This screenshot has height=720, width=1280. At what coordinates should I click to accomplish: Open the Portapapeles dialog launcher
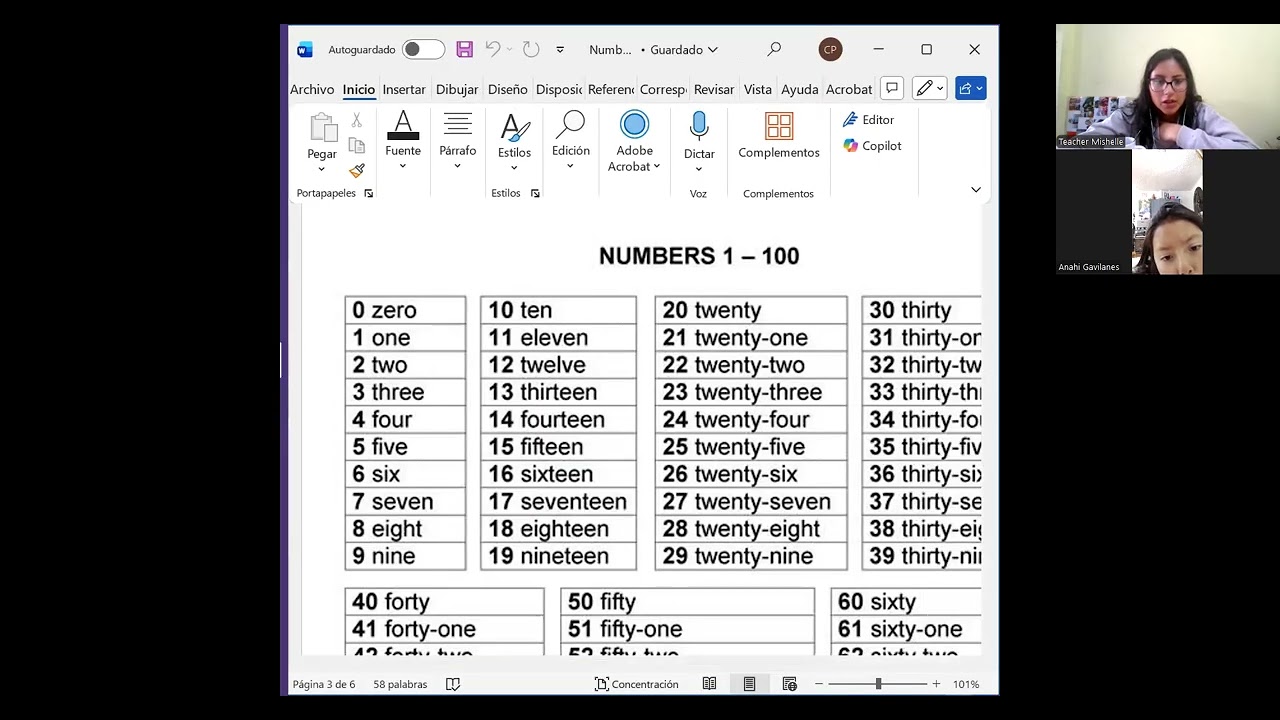[x=369, y=193]
